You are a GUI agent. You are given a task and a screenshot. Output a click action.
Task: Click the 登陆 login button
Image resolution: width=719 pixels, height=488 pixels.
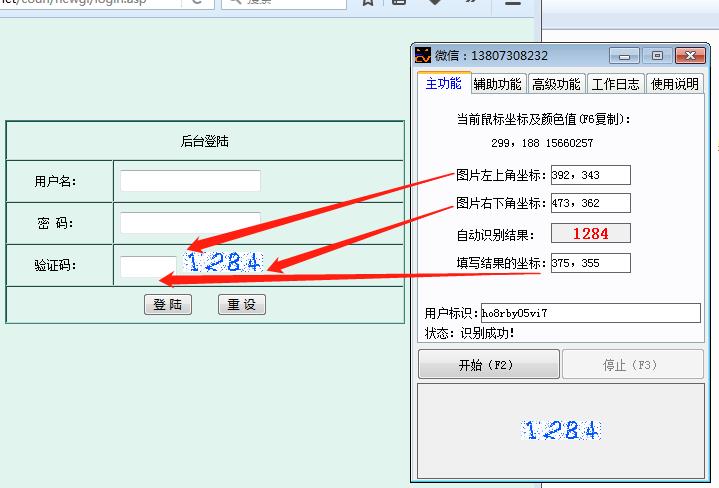click(x=167, y=305)
